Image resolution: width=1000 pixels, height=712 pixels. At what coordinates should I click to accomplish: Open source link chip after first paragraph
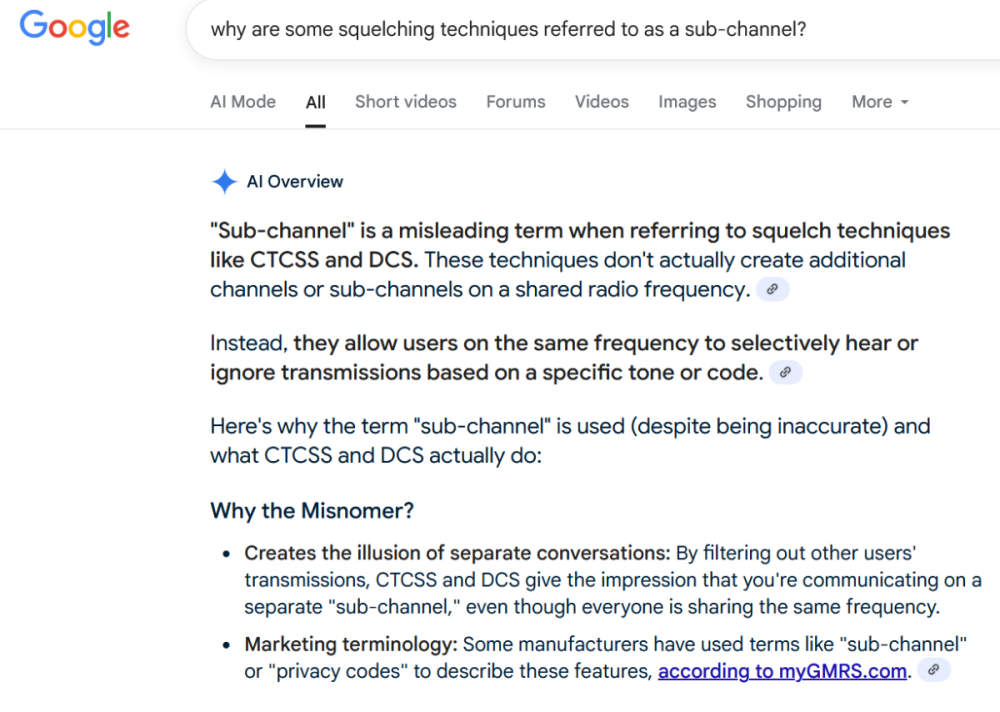tap(771, 290)
